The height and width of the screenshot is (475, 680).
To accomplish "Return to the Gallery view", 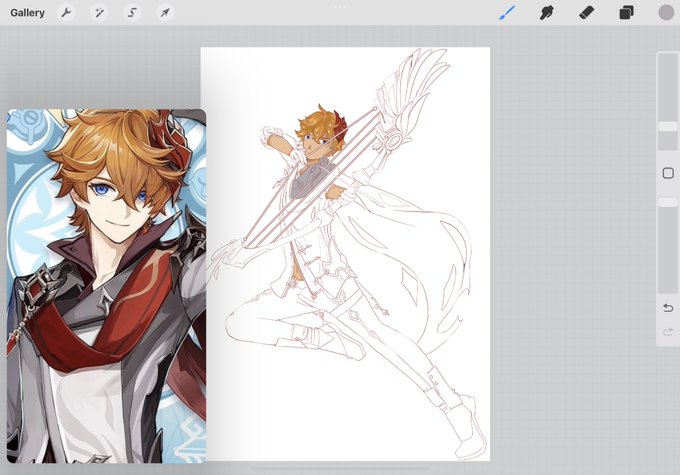I will click(27, 13).
